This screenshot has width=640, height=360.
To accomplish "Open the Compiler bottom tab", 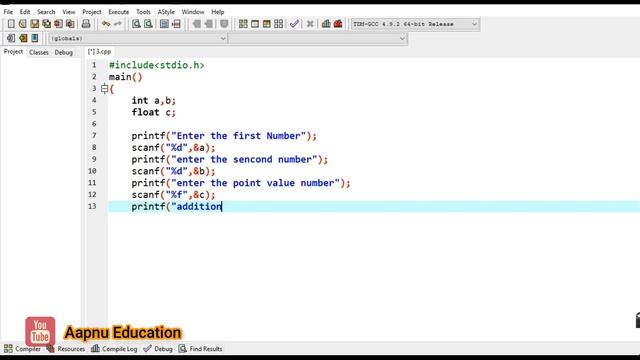I will click(x=22, y=349).
